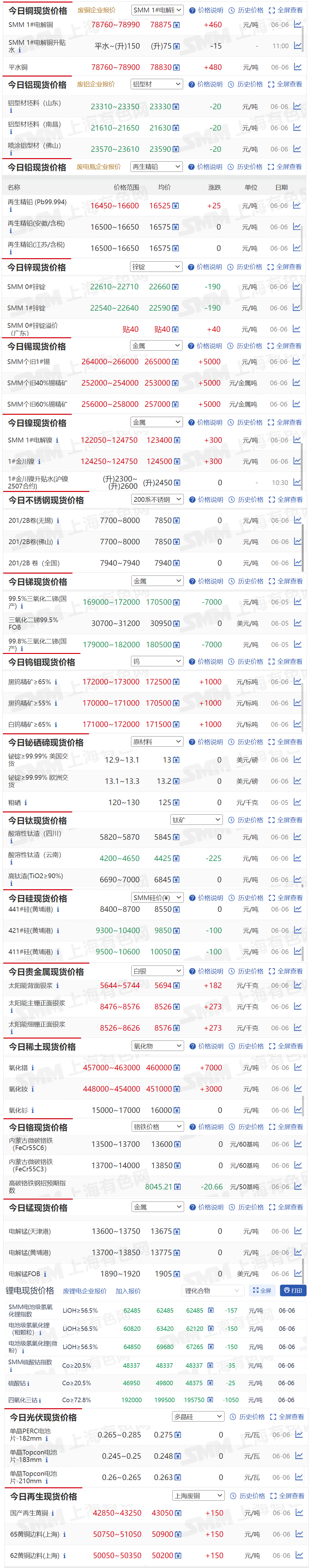This screenshot has height=1568, width=310.
Task: Expand the 铬铁价格 dropdown
Action: pyautogui.click(x=157, y=1126)
